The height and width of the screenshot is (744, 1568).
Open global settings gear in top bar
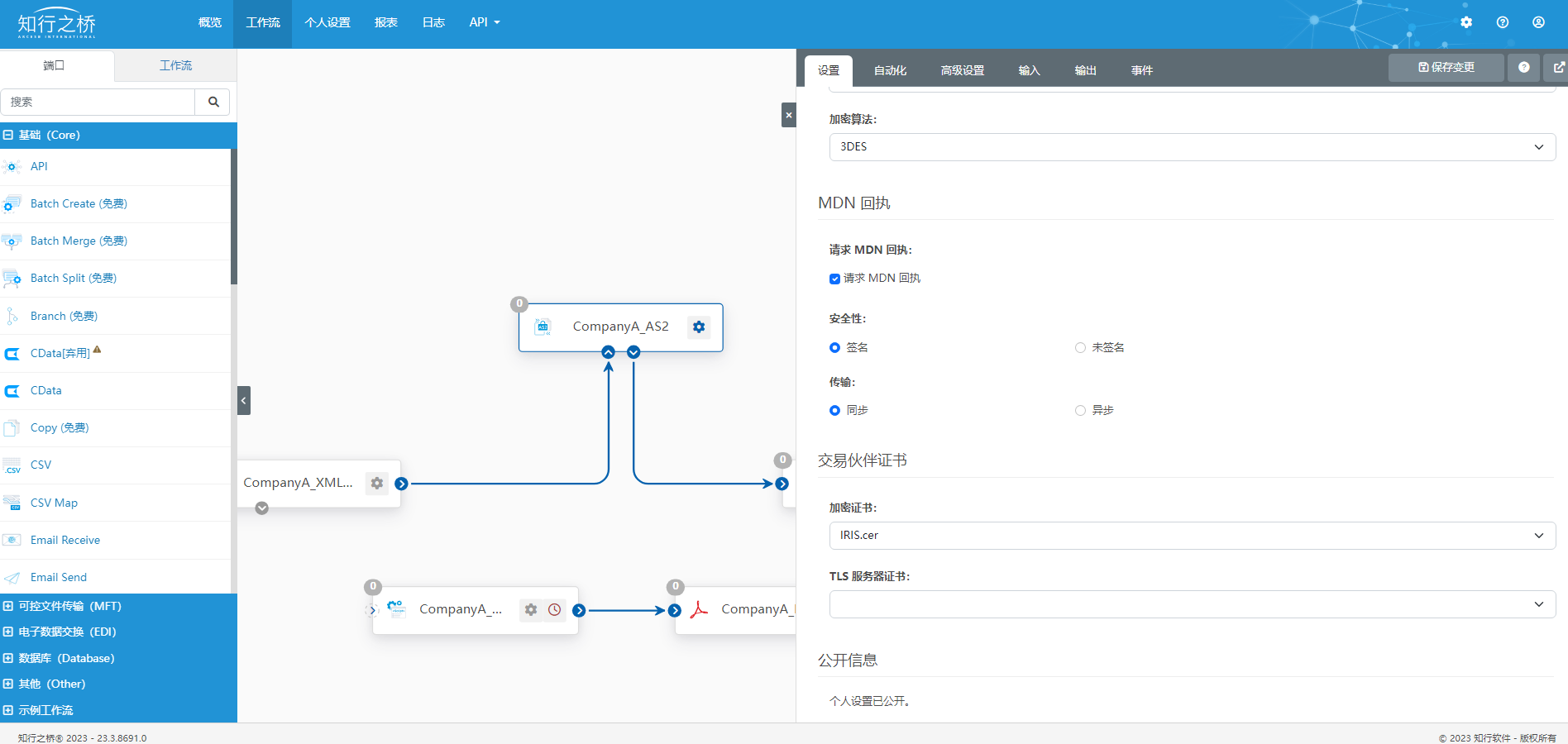1466,22
